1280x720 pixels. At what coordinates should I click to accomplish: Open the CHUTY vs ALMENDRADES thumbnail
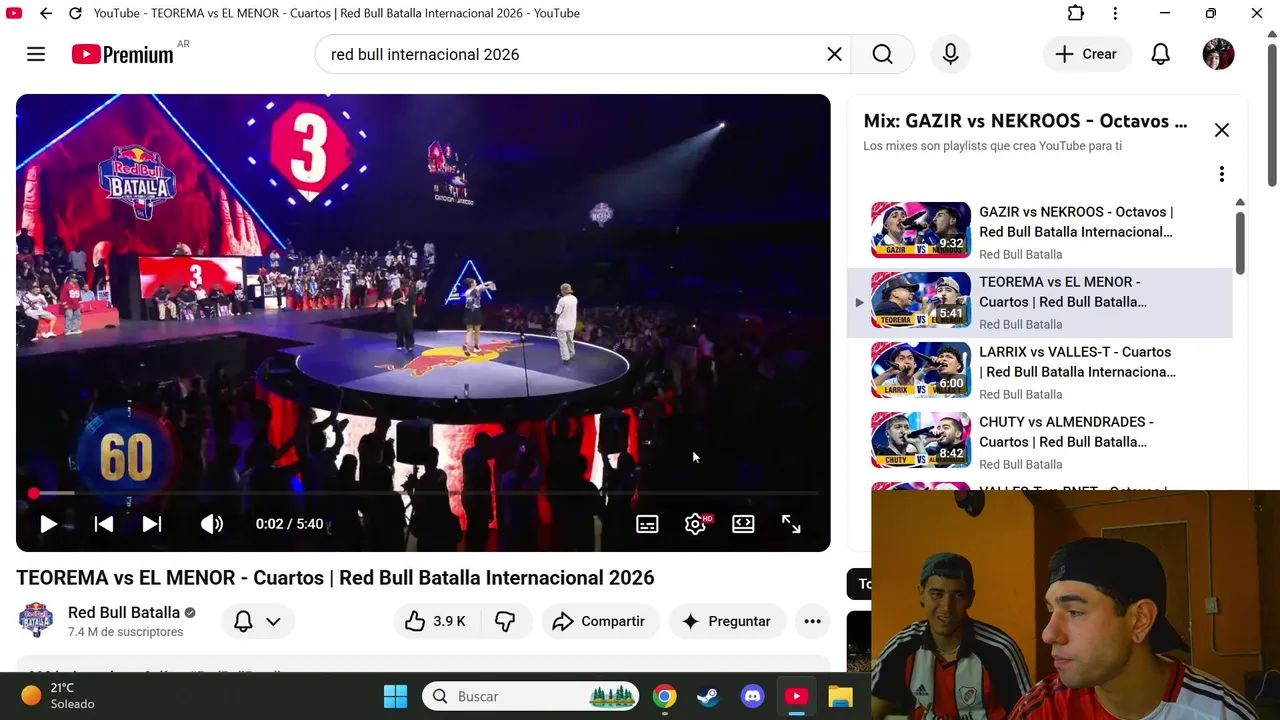pyautogui.click(x=921, y=440)
